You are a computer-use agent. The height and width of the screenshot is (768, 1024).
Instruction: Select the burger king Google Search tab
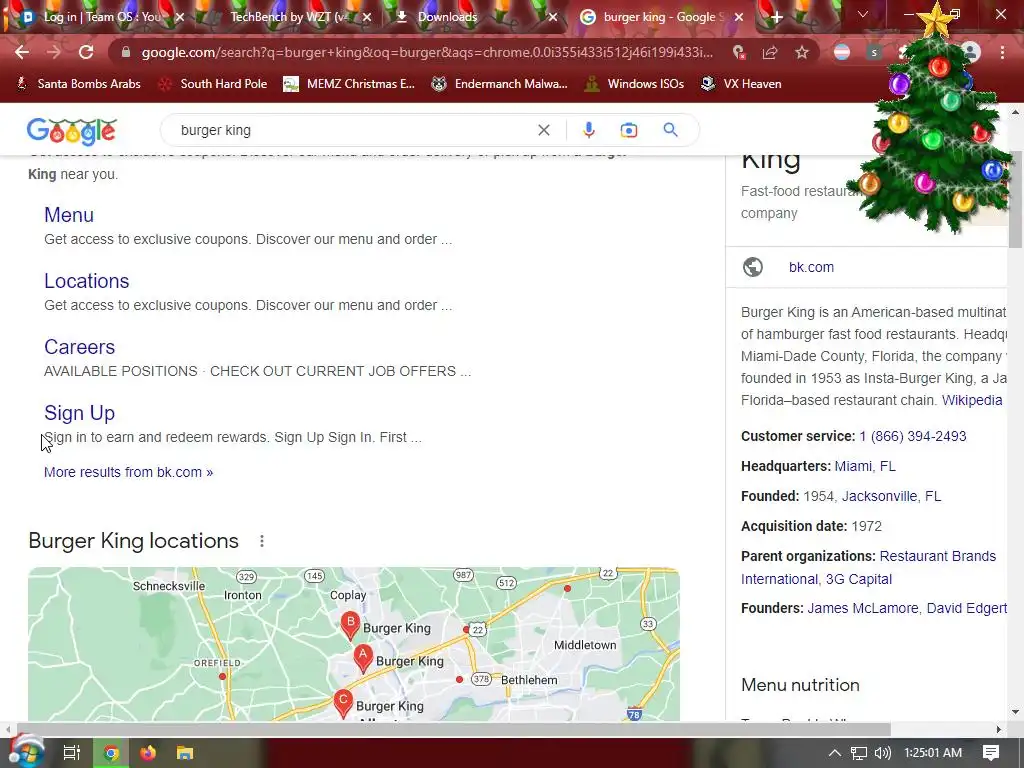663,17
